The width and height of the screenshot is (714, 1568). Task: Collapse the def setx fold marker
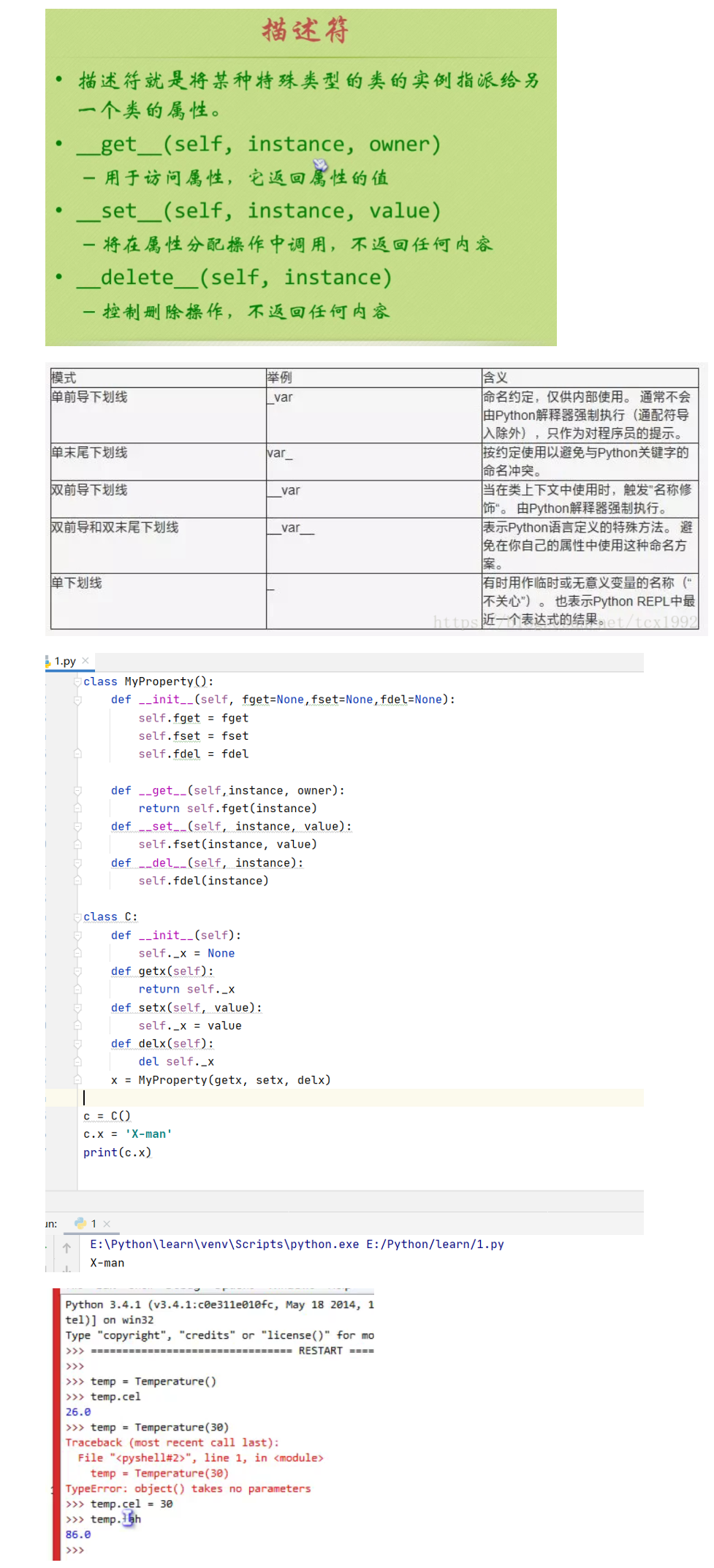pyautogui.click(x=77, y=1007)
